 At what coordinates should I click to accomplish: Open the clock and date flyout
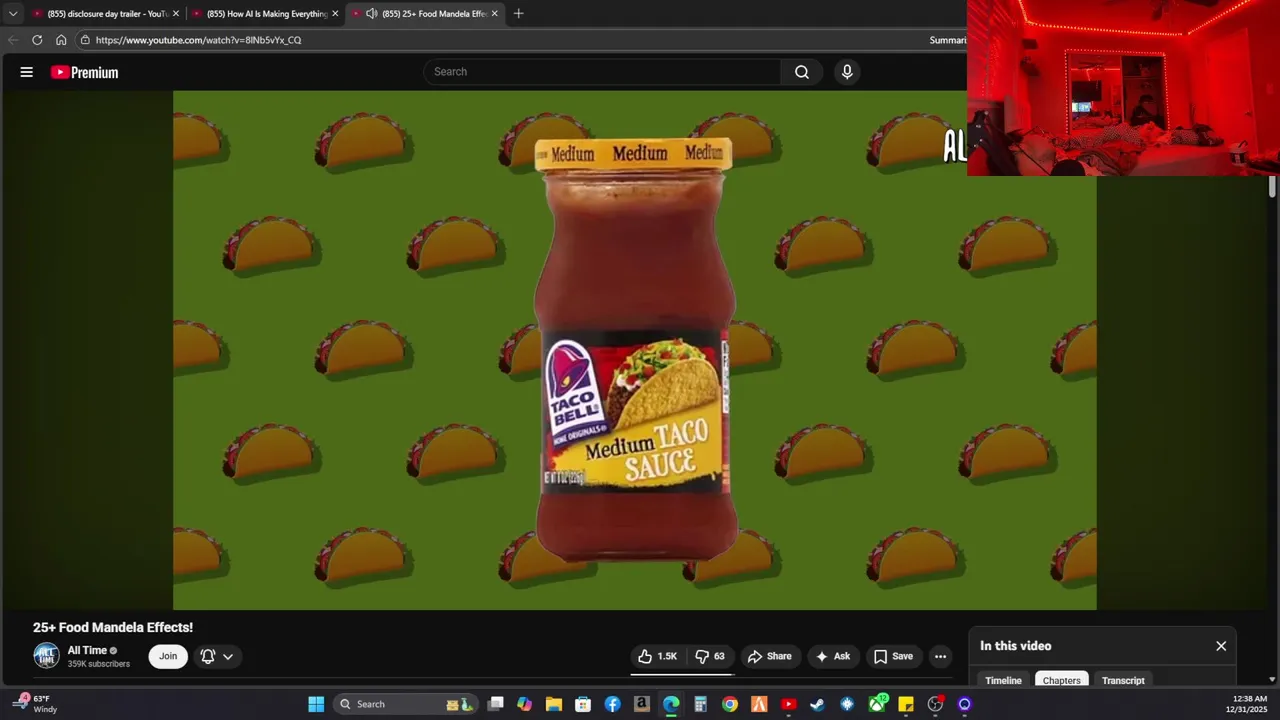(1246, 704)
